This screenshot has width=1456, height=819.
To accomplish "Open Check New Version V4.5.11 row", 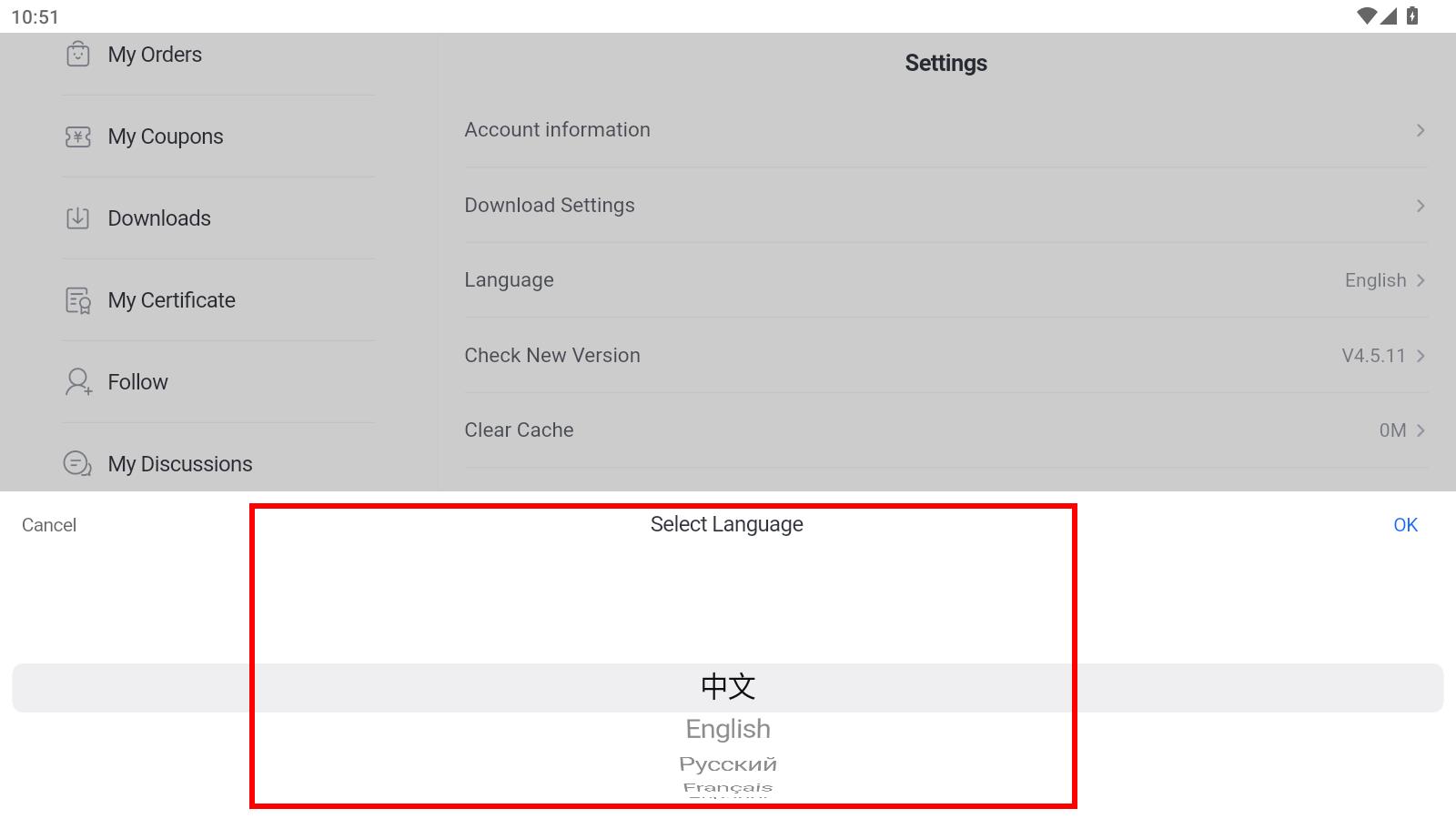I will click(x=945, y=356).
